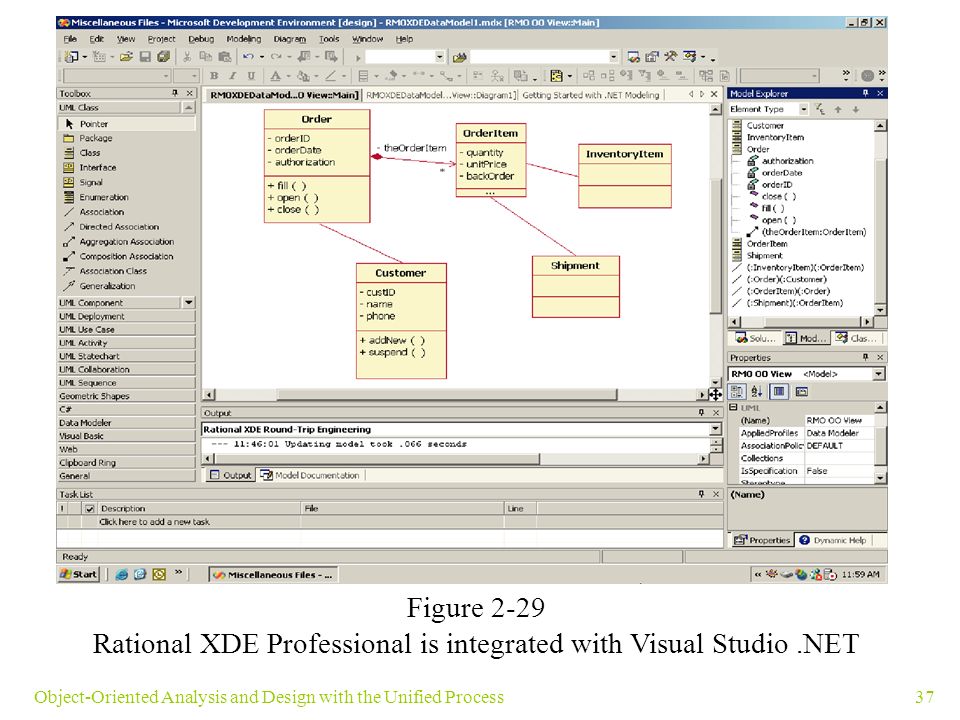
Task: Click 'Click here to add a new task'
Action: click(154, 522)
